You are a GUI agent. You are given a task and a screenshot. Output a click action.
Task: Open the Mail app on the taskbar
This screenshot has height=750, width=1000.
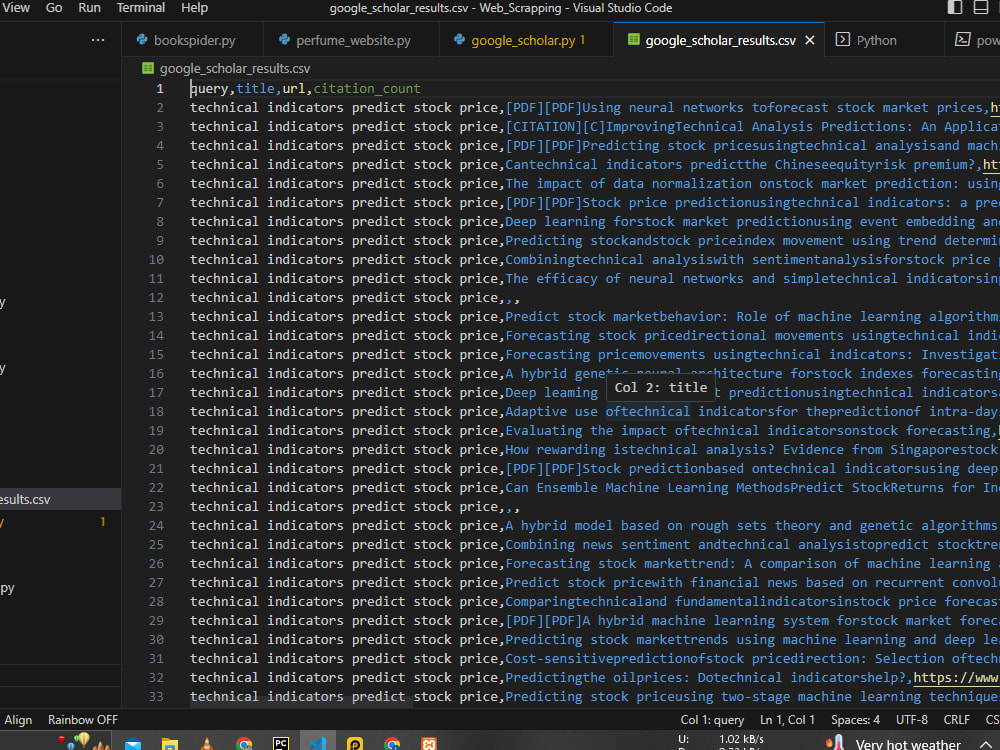point(133,743)
